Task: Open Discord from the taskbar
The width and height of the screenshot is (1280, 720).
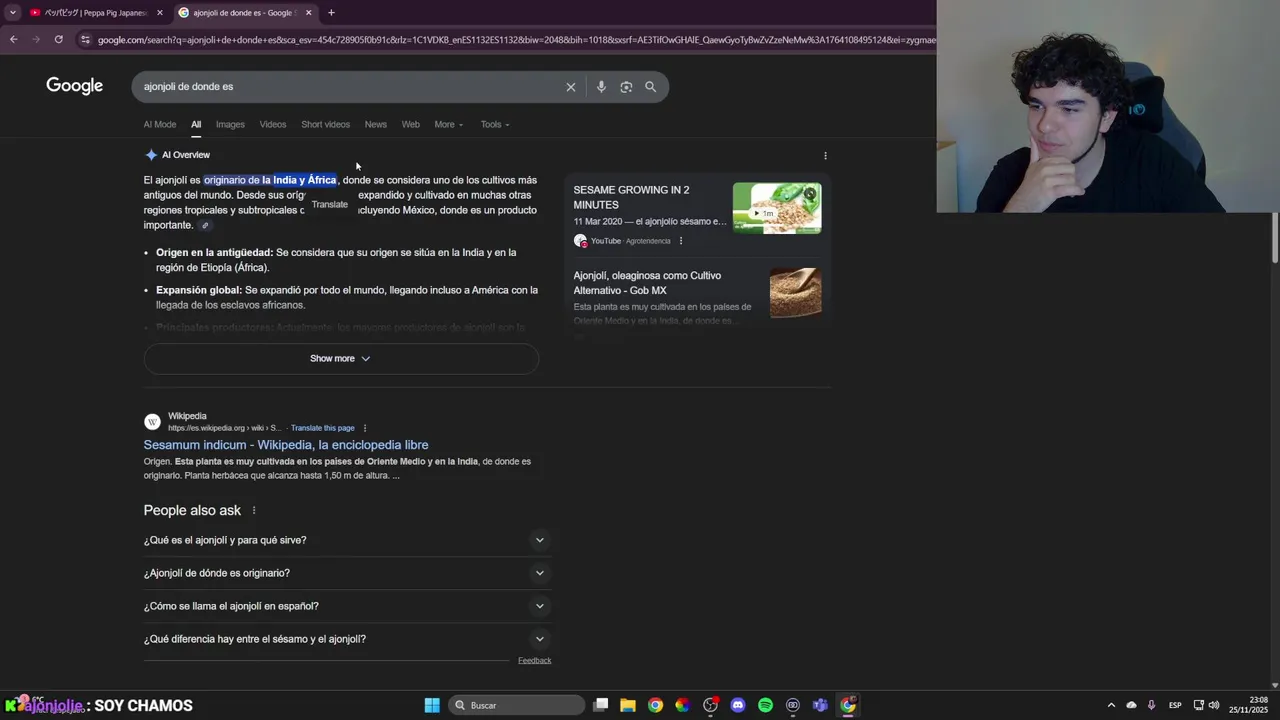Action: [738, 705]
